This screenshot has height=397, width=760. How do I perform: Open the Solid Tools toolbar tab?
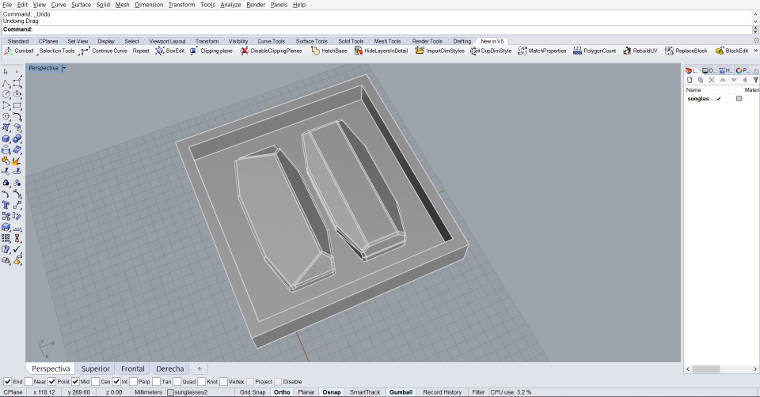point(350,41)
